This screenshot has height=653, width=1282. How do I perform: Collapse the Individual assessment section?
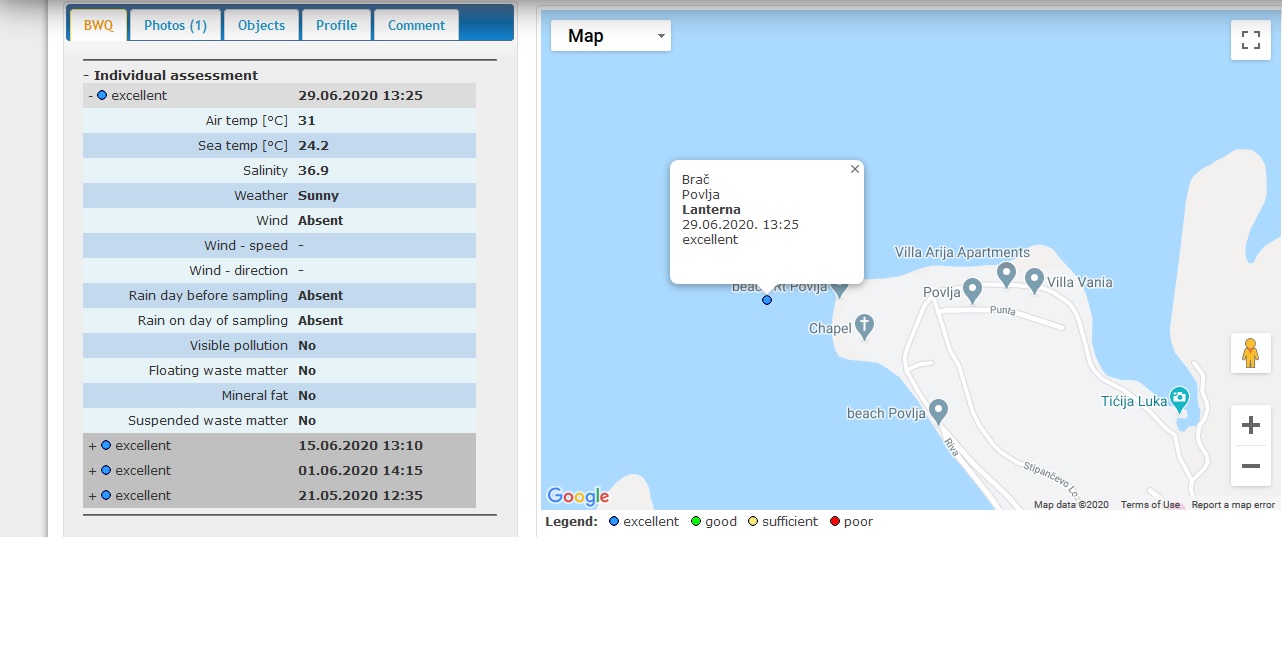coord(87,76)
